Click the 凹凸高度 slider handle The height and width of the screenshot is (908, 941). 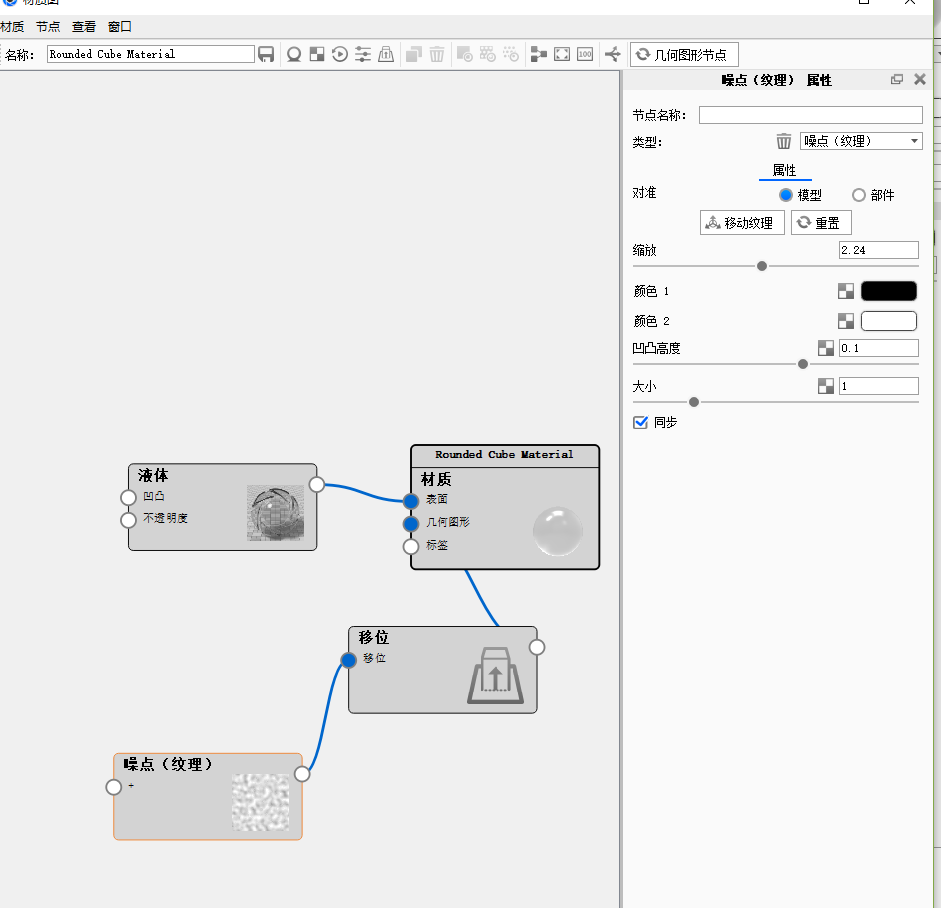[x=802, y=364]
